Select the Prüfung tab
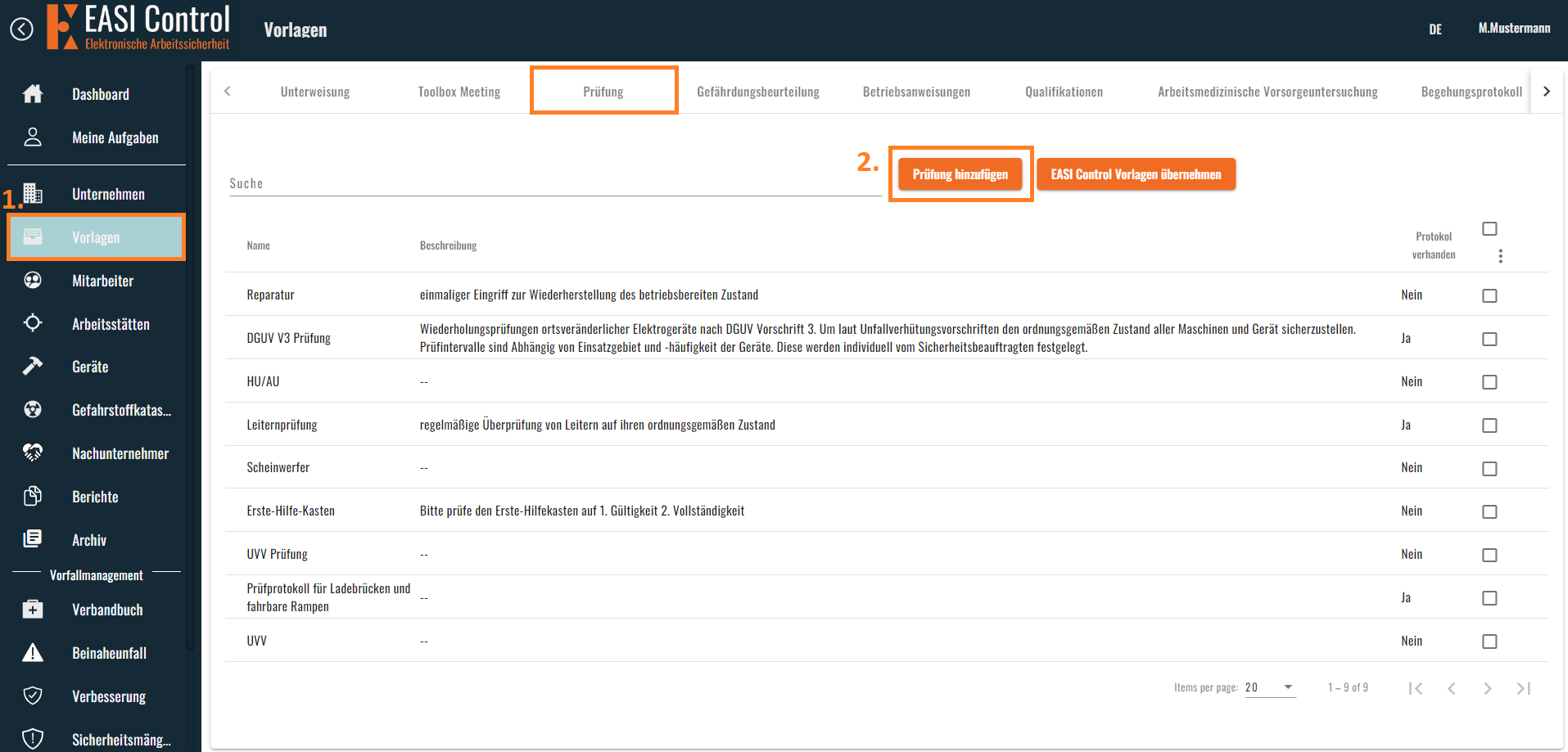 [x=603, y=92]
